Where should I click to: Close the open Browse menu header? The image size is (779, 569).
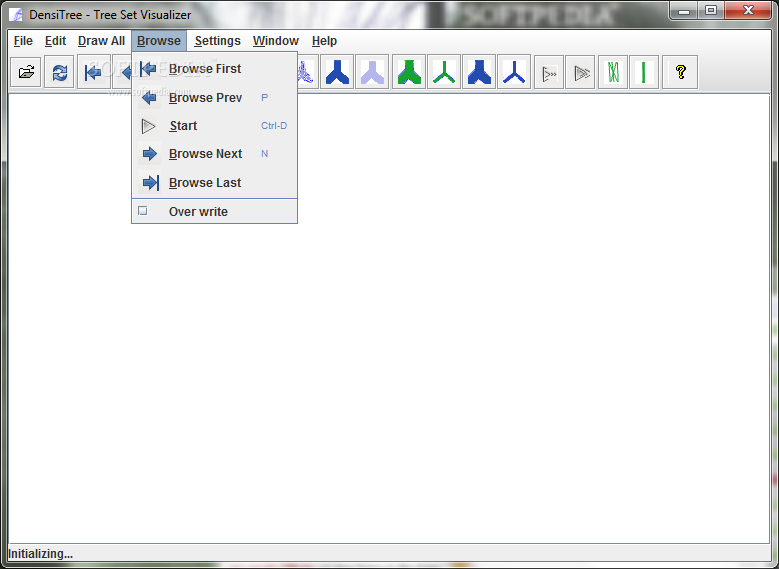(159, 41)
